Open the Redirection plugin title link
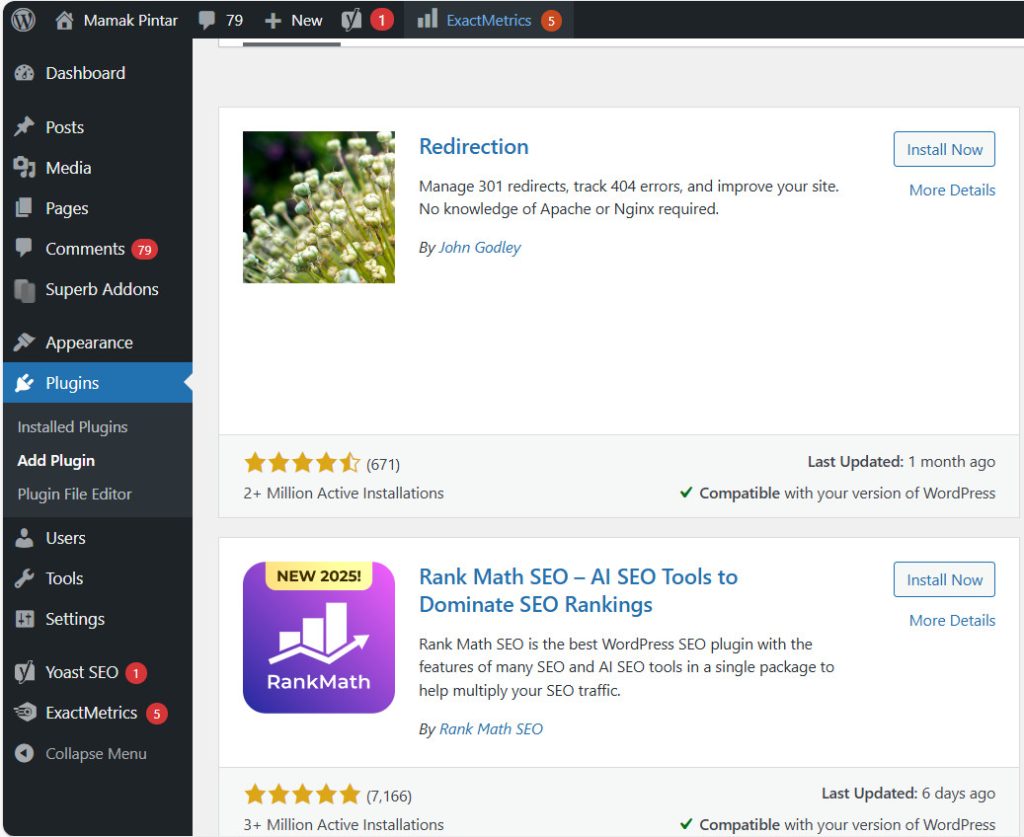 (473, 146)
